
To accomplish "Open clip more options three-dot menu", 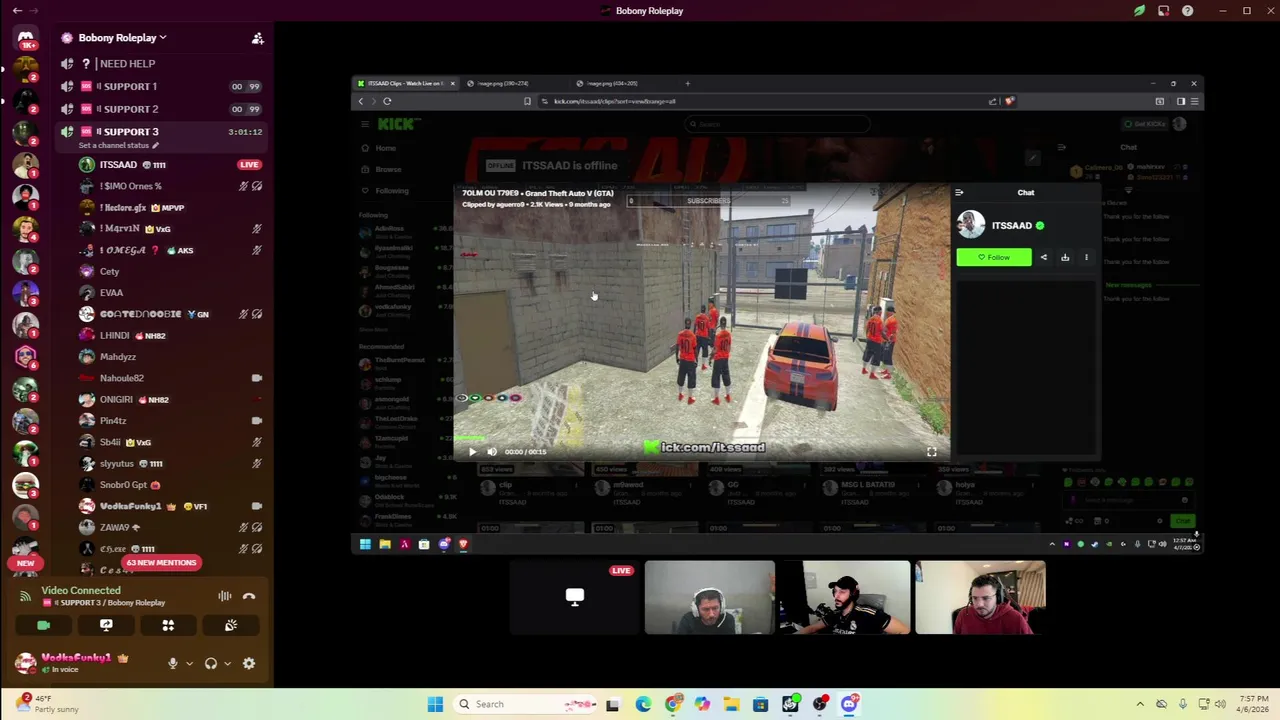I will (1086, 258).
